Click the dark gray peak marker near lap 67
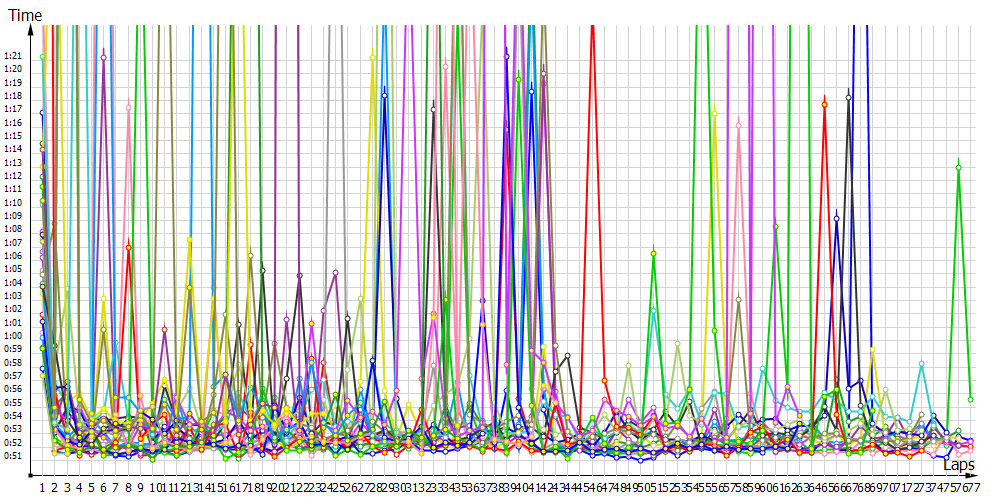The image size is (1000, 500). point(849,97)
